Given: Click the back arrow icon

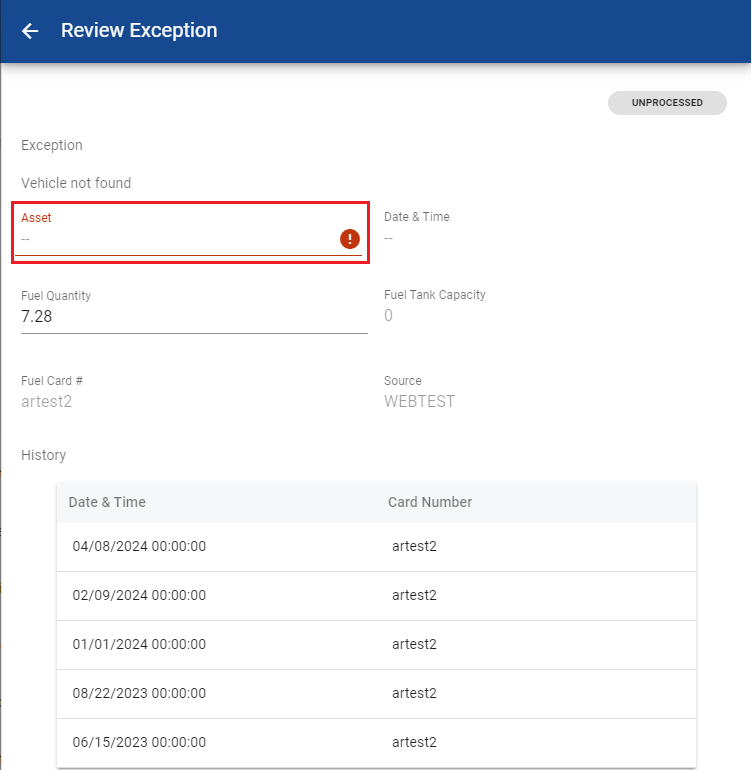Looking at the screenshot, I should [30, 31].
